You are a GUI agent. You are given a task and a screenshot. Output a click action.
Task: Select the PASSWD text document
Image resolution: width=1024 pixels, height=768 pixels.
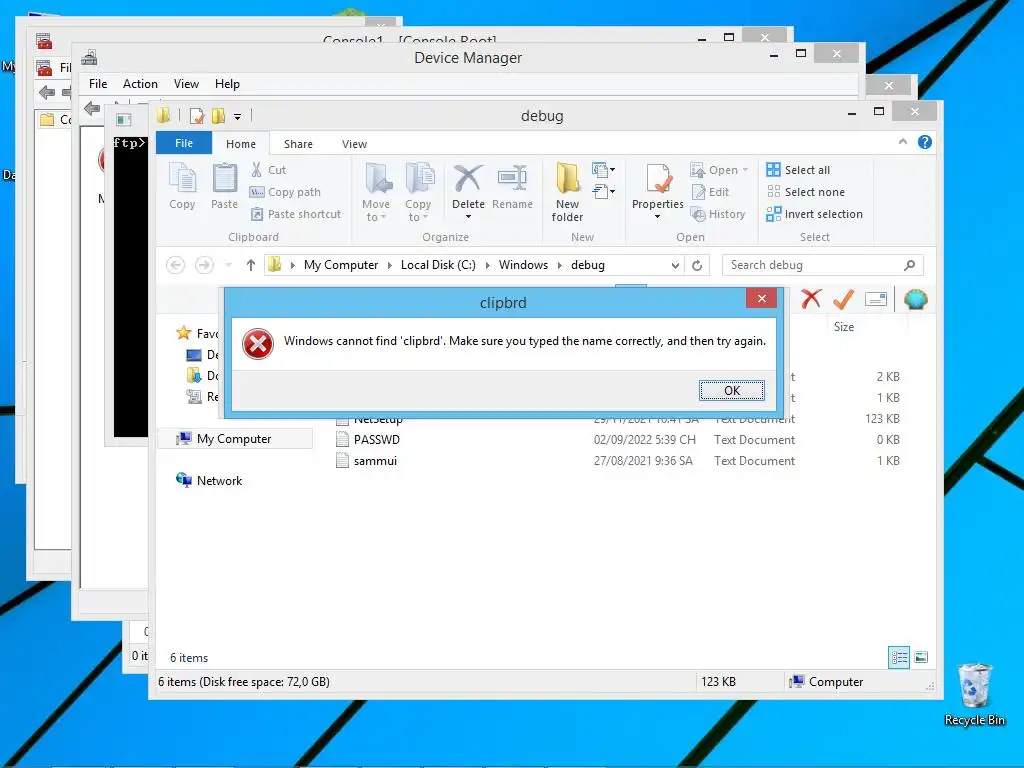[x=376, y=440]
